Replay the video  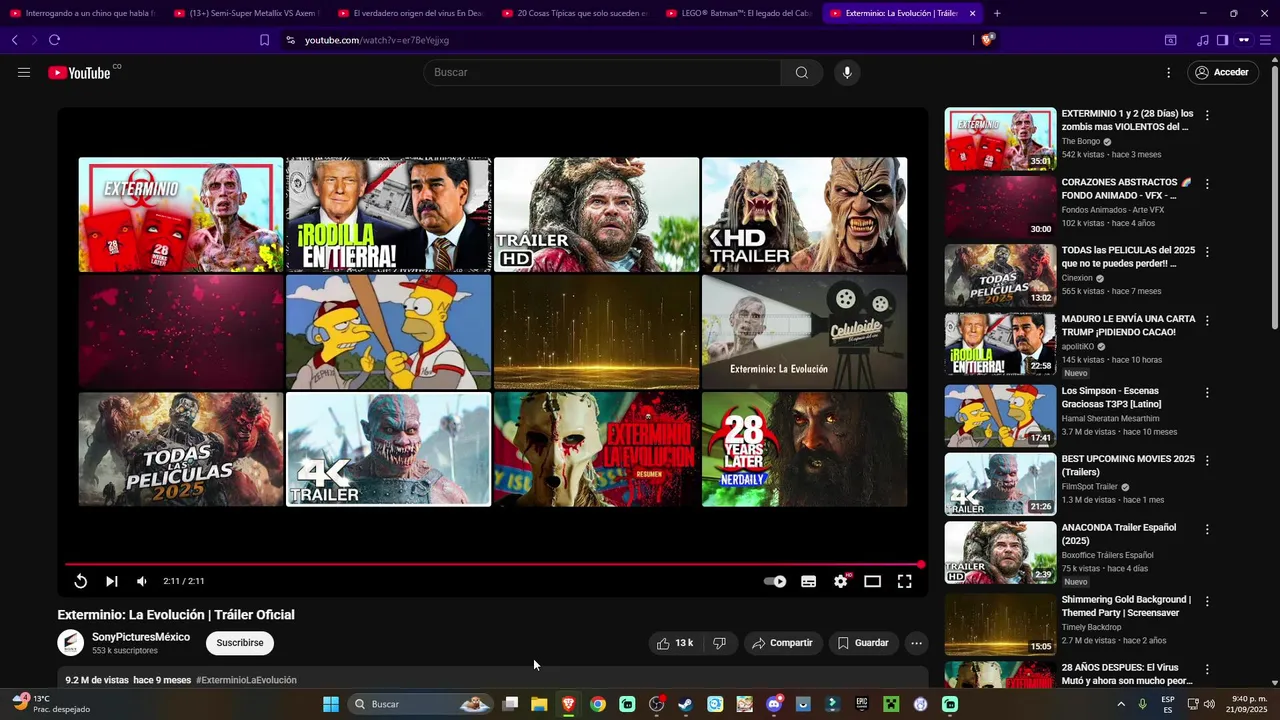[x=81, y=581]
